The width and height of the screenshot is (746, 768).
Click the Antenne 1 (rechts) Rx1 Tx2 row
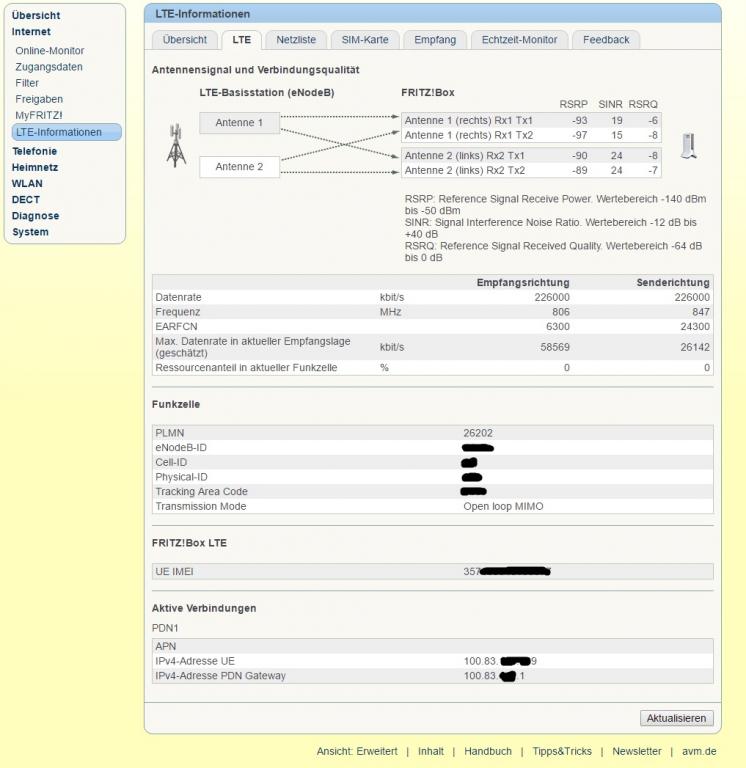[x=531, y=135]
